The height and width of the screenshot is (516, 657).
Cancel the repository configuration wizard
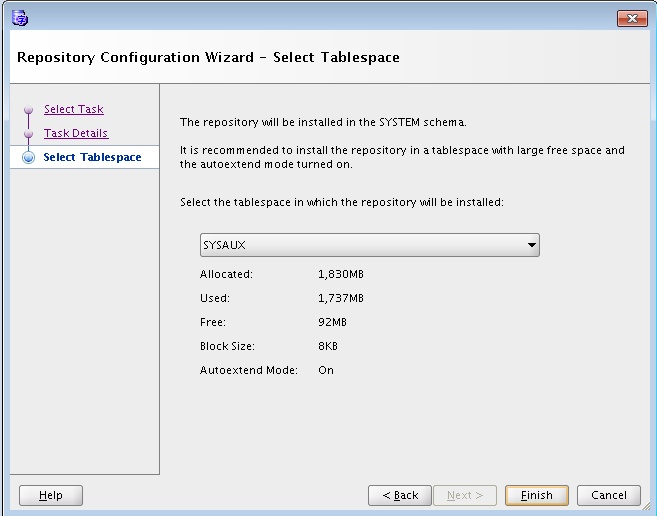tap(608, 495)
